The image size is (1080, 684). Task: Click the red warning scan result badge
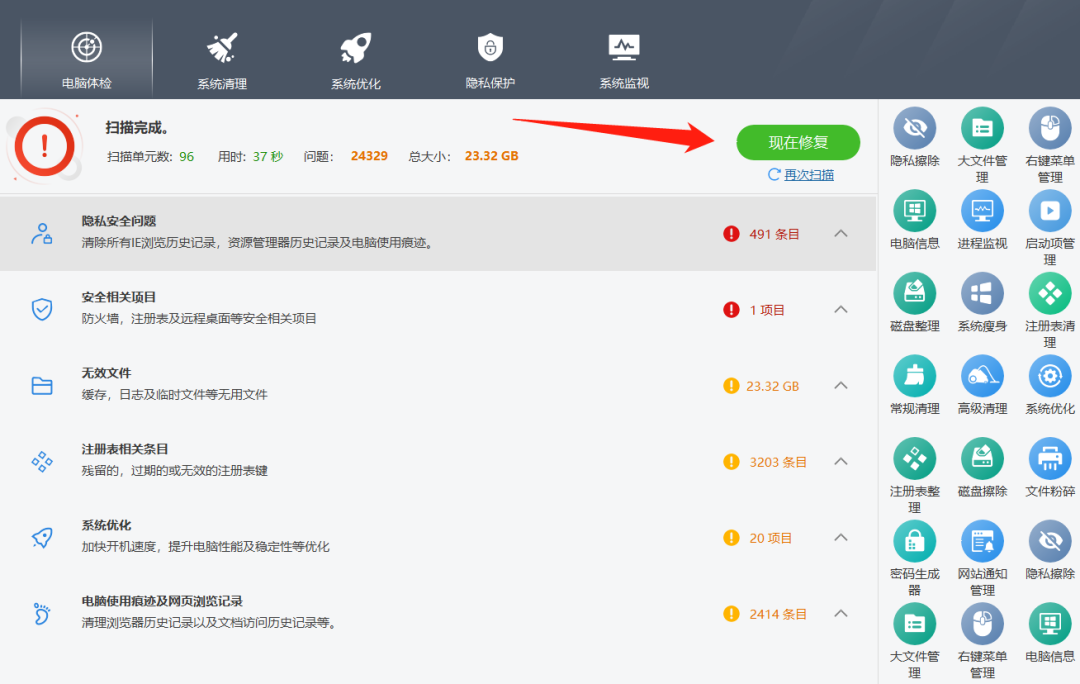coord(45,145)
